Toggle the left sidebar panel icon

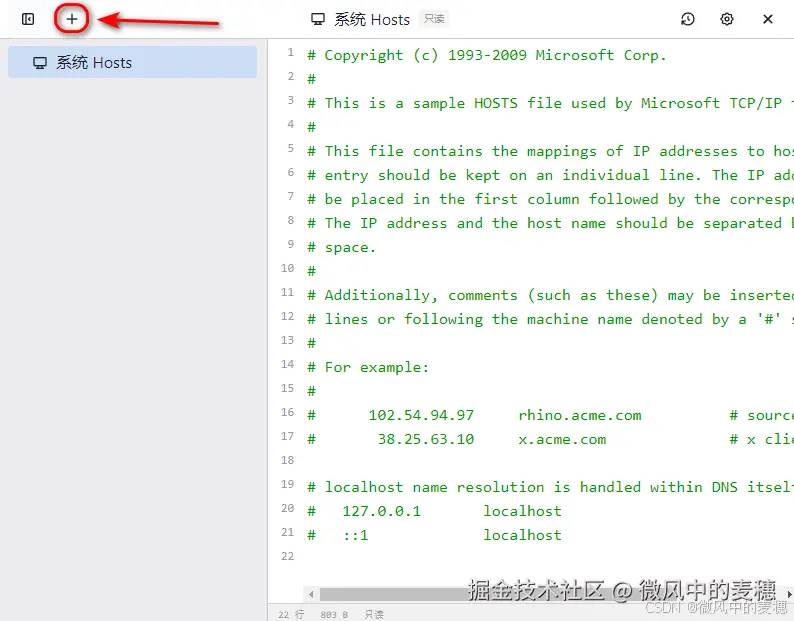[x=28, y=19]
